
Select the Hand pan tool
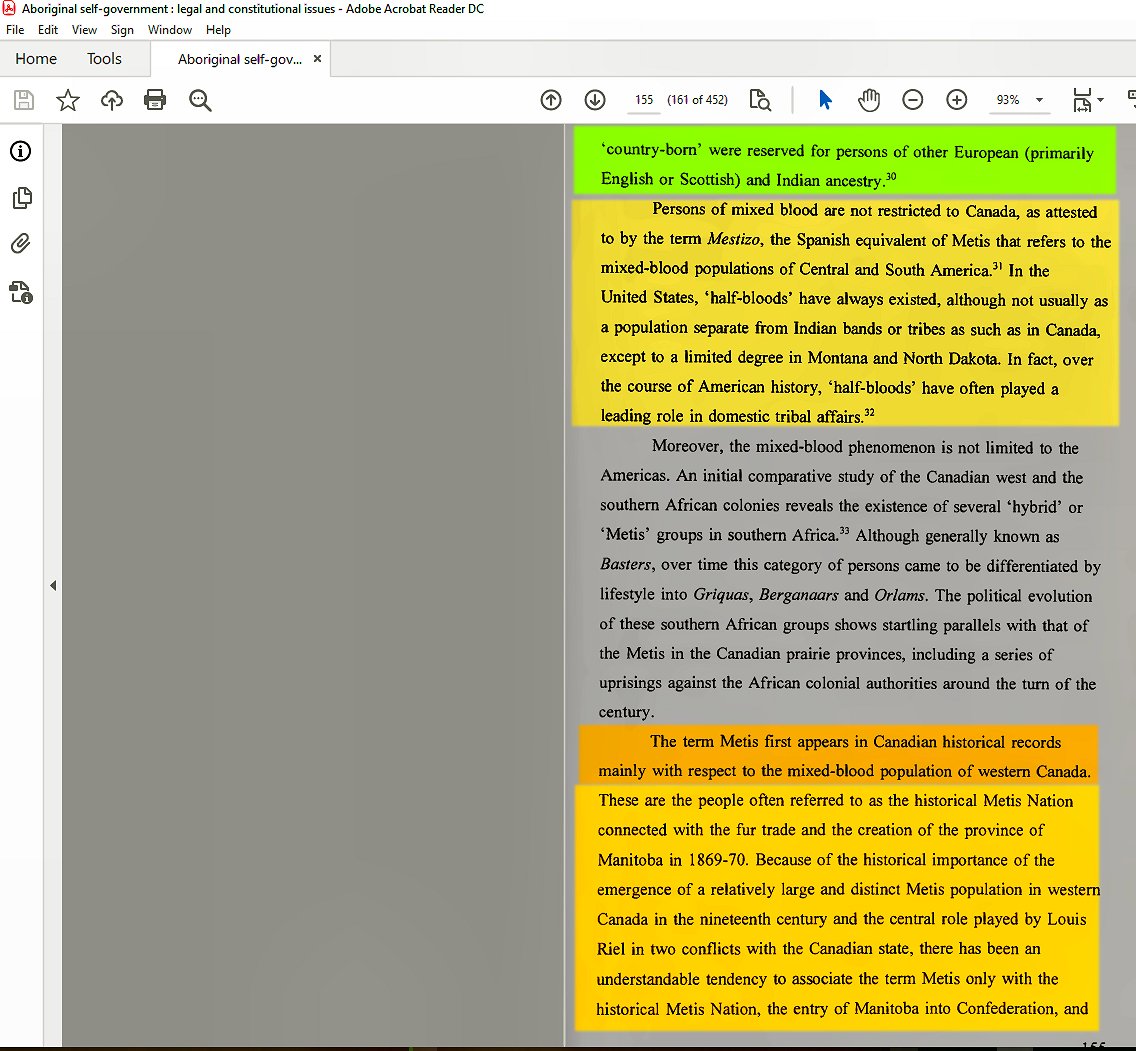pos(869,100)
